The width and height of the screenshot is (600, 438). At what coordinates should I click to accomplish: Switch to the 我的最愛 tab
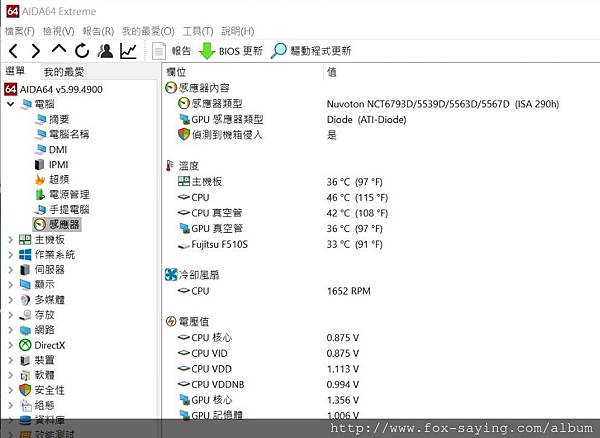pyautogui.click(x=64, y=72)
